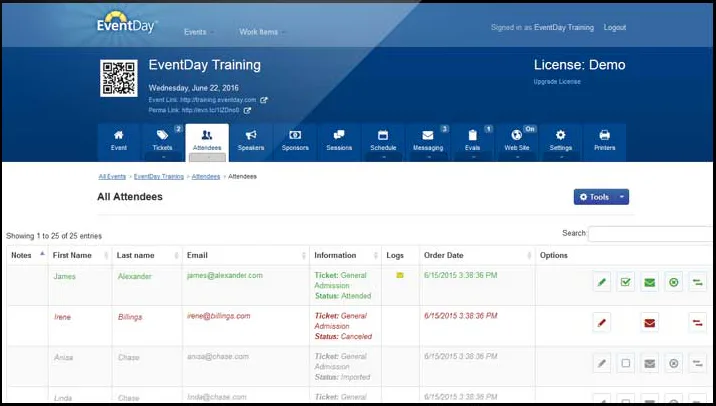716x406 pixels.
Task: Sort by Last name column
Action: tap(147, 255)
